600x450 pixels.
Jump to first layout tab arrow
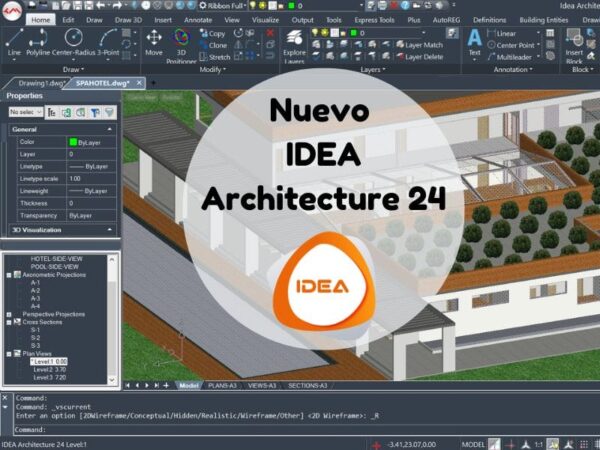[x=127, y=385]
